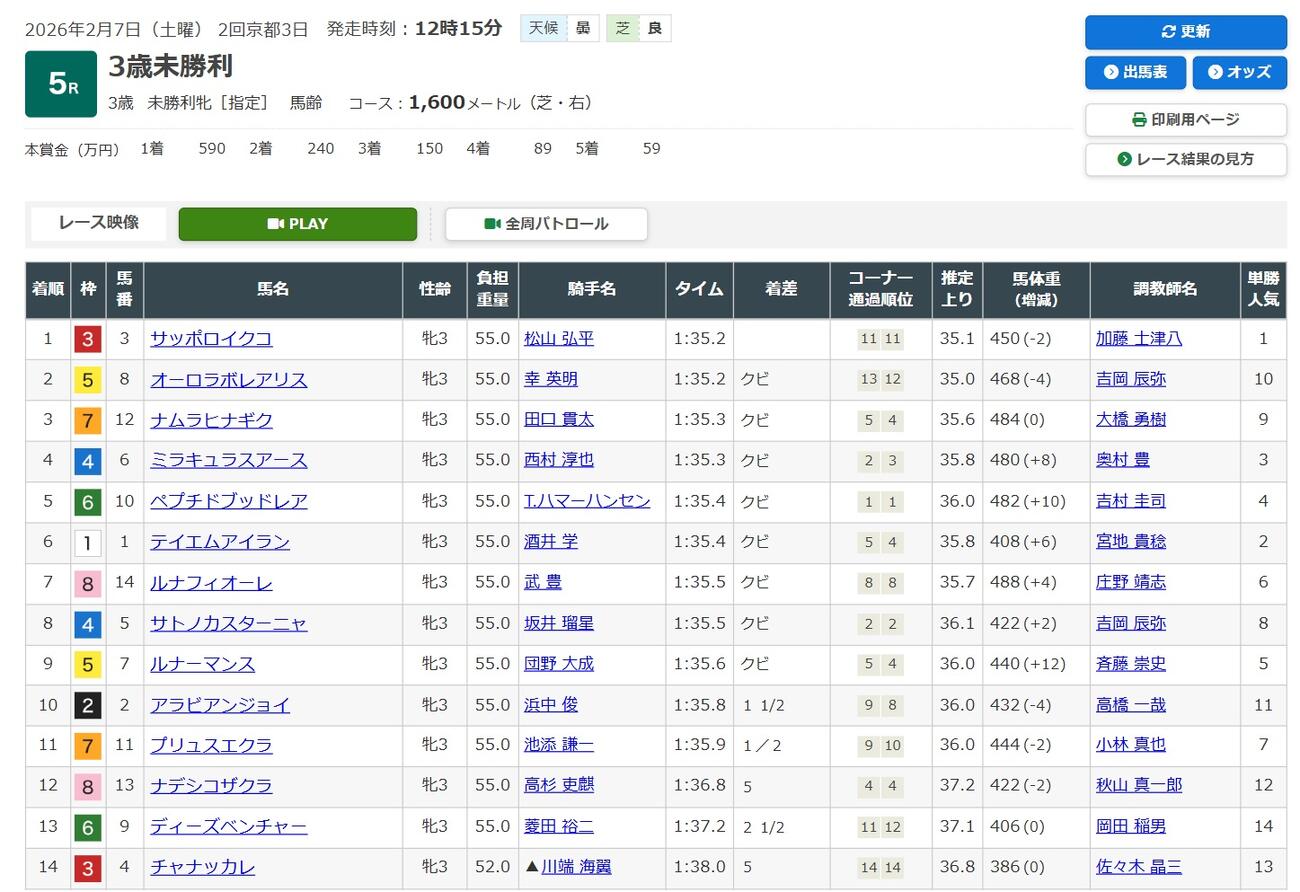This screenshot has width=1300, height=892.
Task: Open horse サッポロイクコ page
Action: click(211, 339)
